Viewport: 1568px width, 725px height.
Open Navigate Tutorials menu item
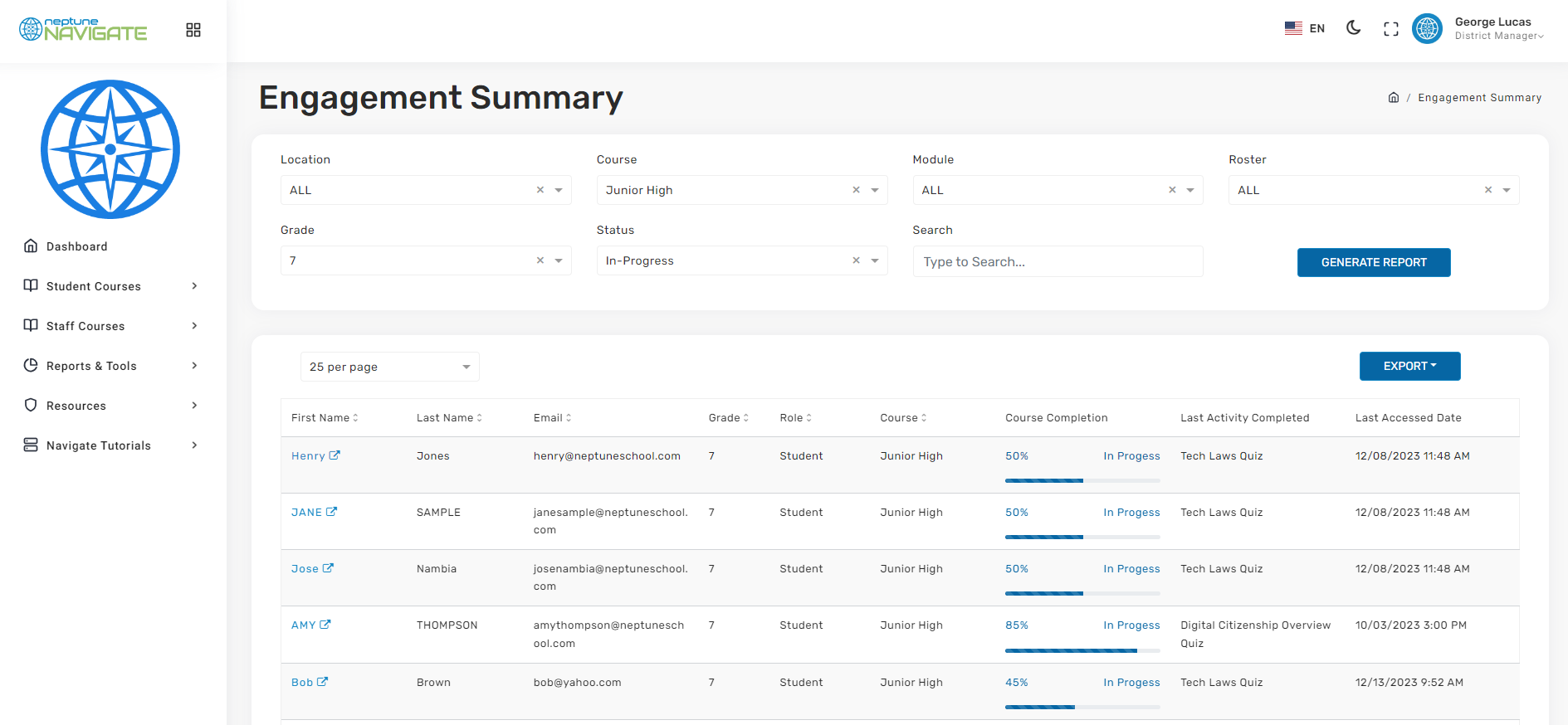click(99, 445)
